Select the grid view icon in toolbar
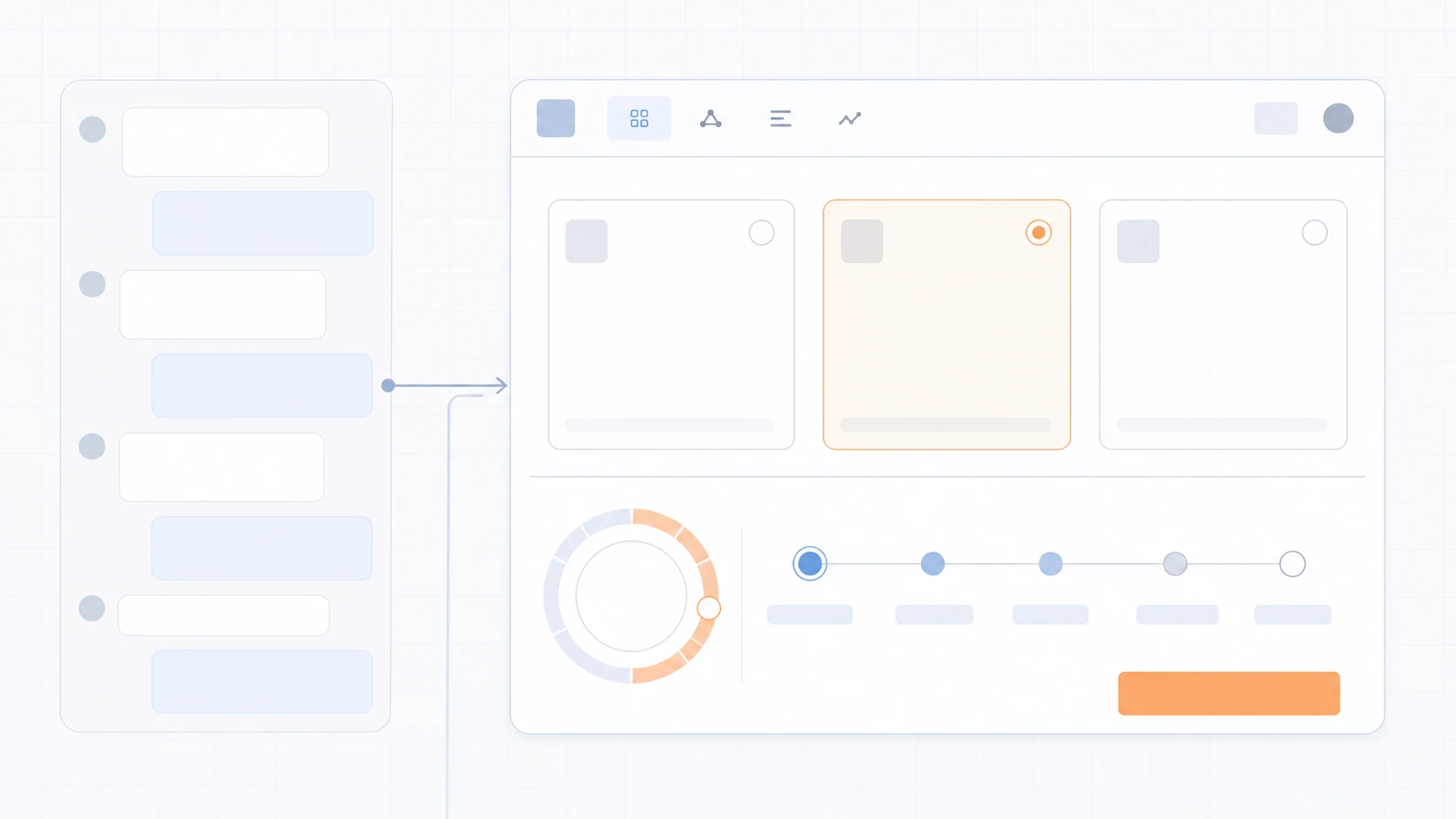This screenshot has height=819, width=1456. click(x=639, y=118)
